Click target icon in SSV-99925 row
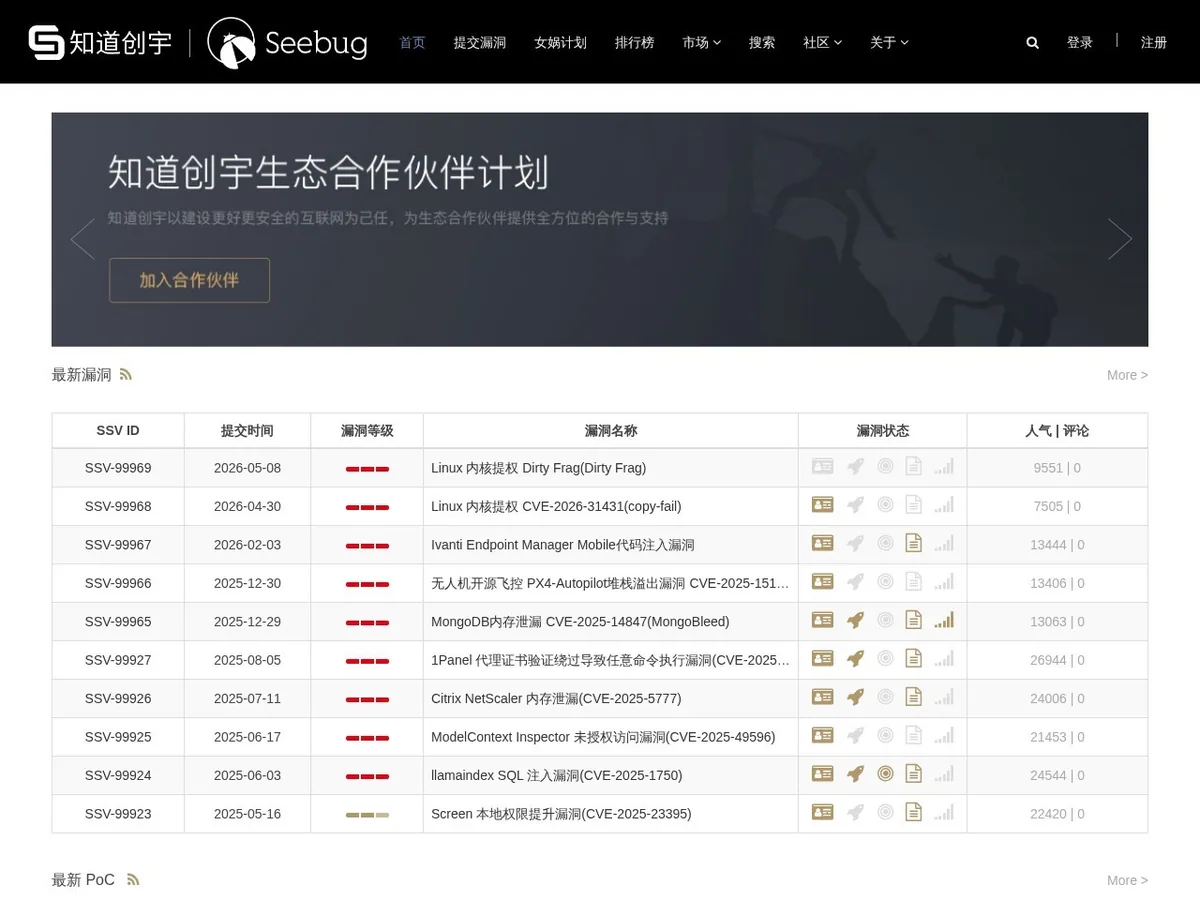The image size is (1200, 900). (885, 736)
